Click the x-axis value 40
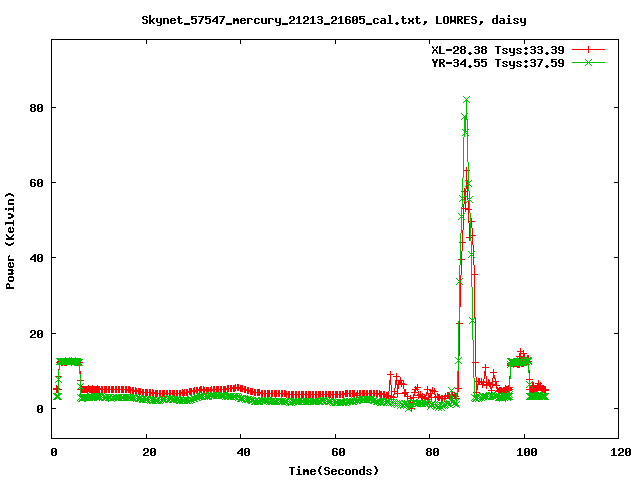Viewport: 640px width, 480px height. pos(244,452)
